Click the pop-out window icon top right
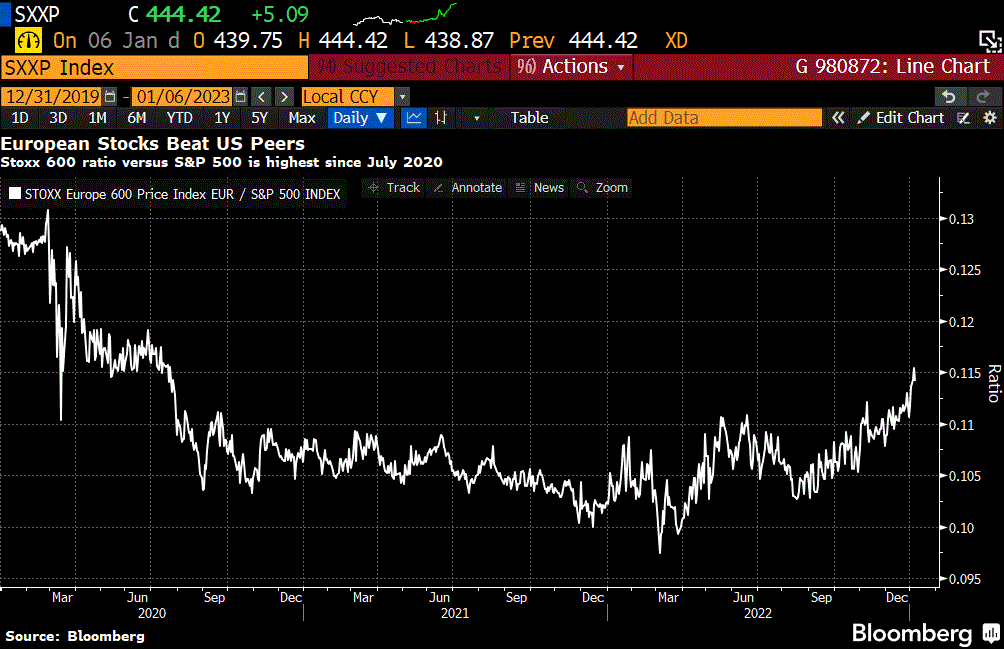 [x=990, y=42]
